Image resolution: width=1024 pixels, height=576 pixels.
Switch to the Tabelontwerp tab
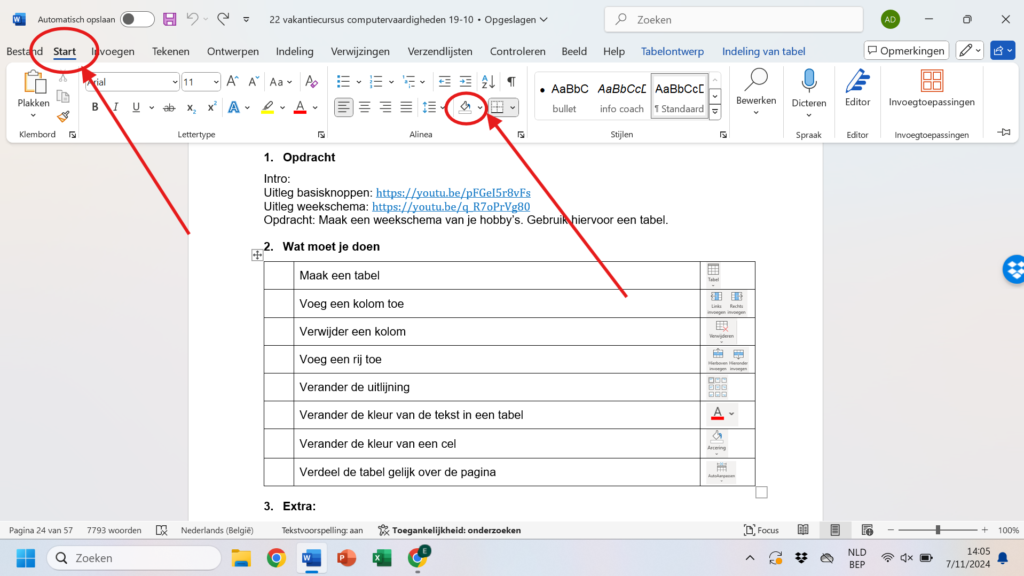coord(672,51)
